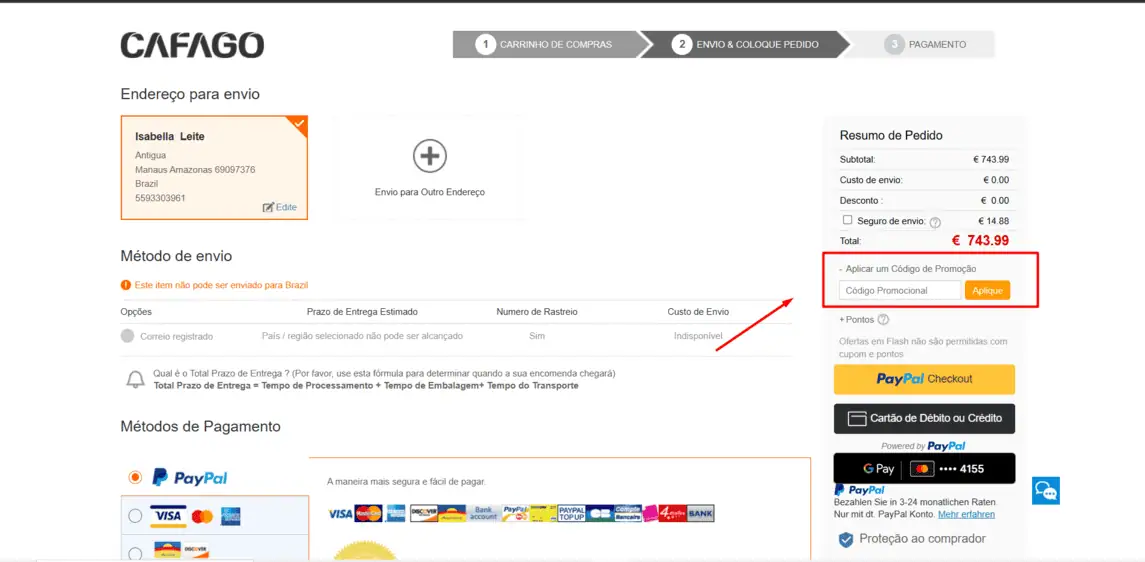
Task: Open the Mehr erfahren link
Action: [966, 515]
